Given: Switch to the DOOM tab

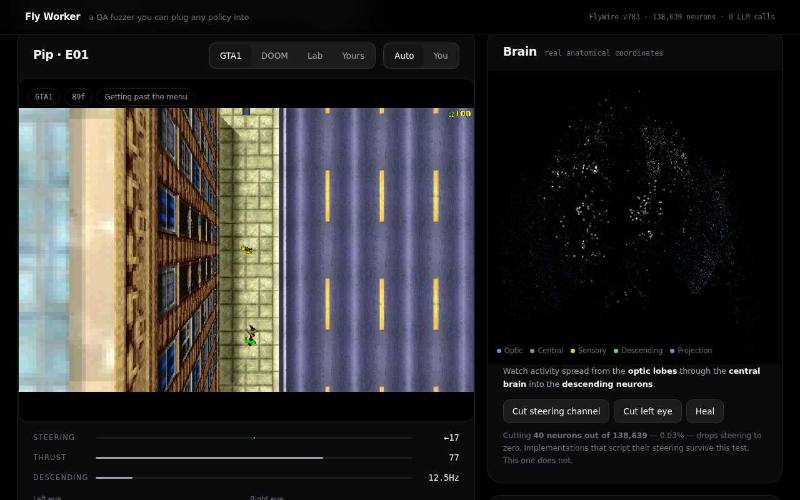Looking at the screenshot, I should tap(274, 56).
